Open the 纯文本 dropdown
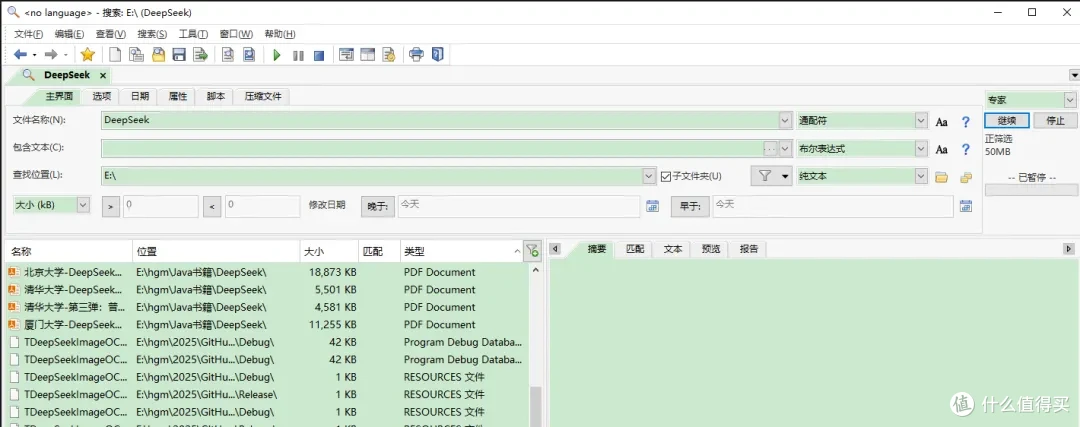This screenshot has height=427, width=1080. [922, 176]
